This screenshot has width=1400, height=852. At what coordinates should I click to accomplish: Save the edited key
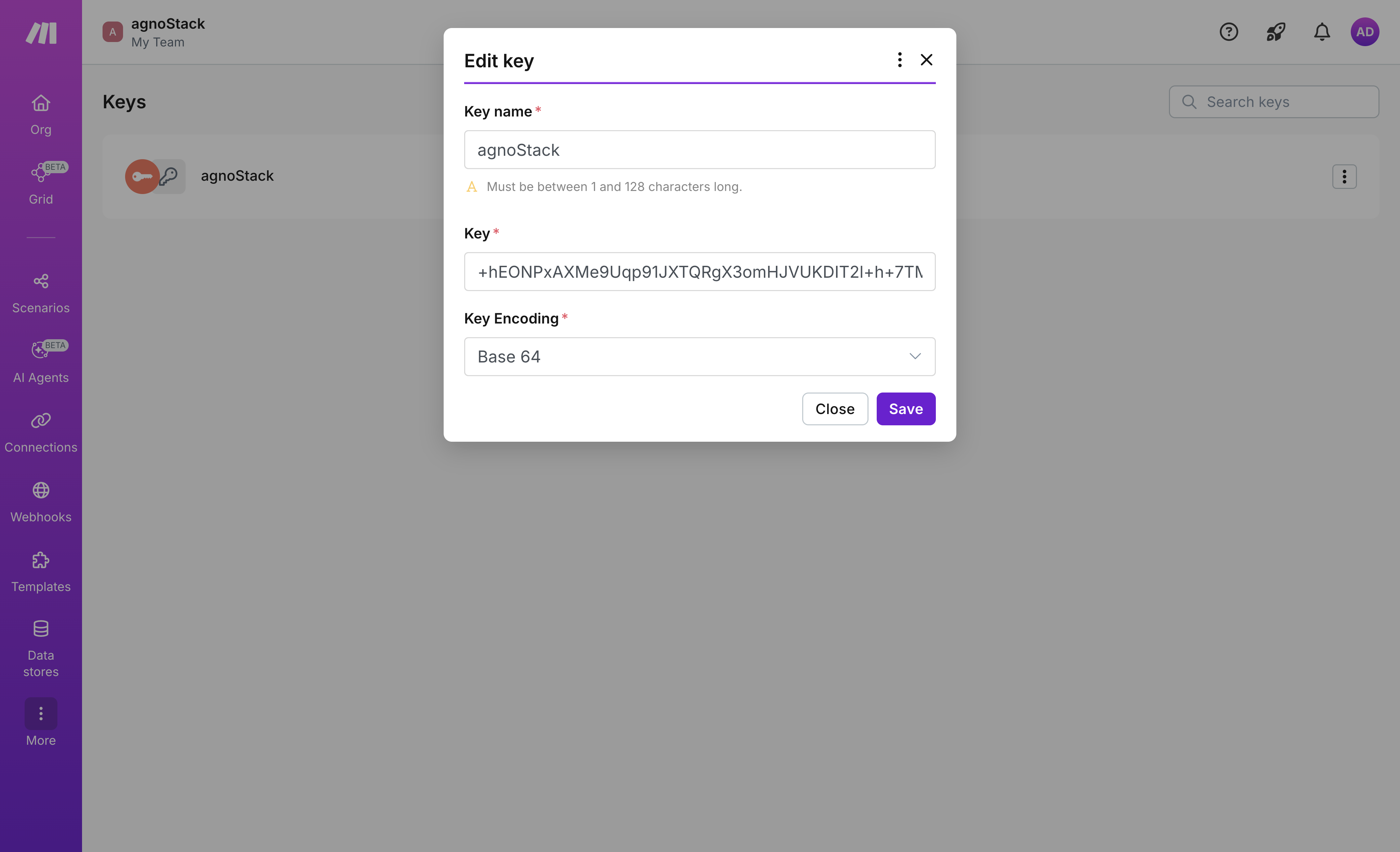pyautogui.click(x=906, y=408)
